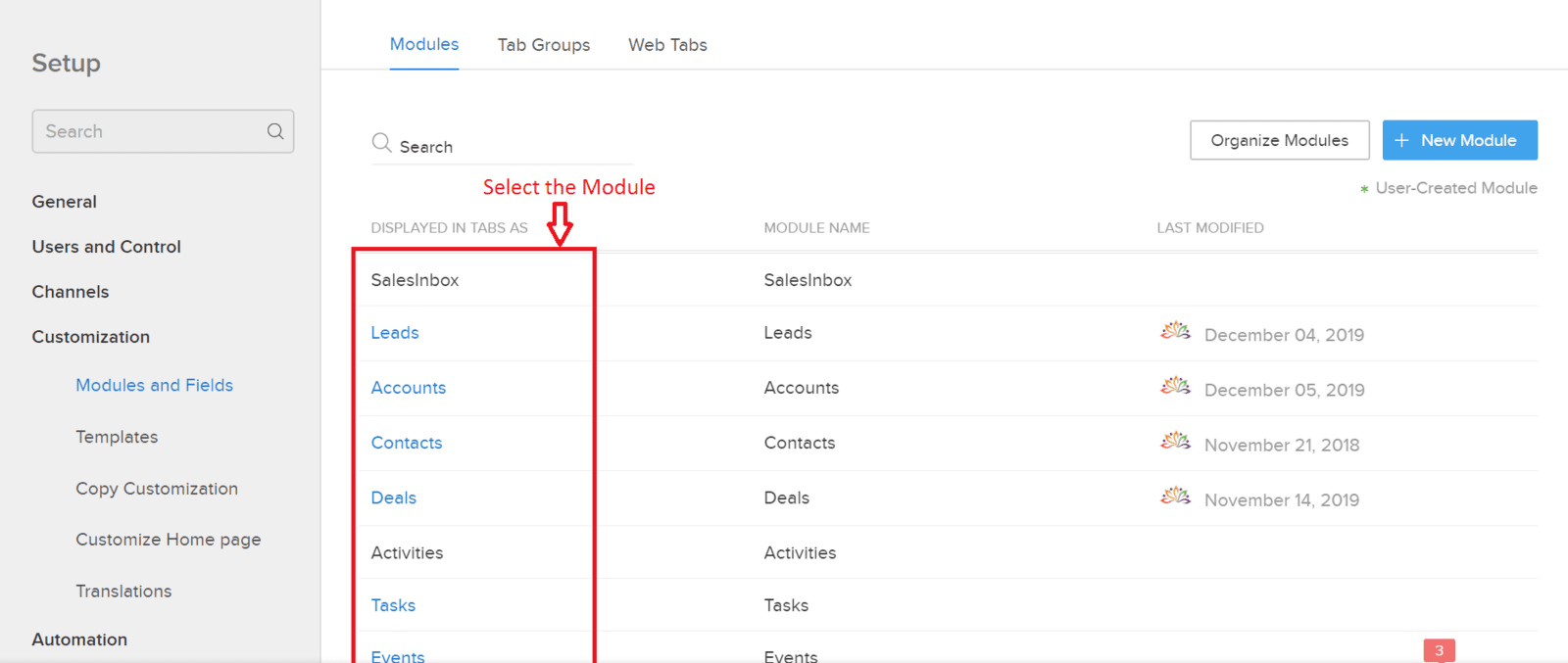Click the date December 05, 2019
Viewport: 1568px width, 663px height.
tap(1284, 390)
